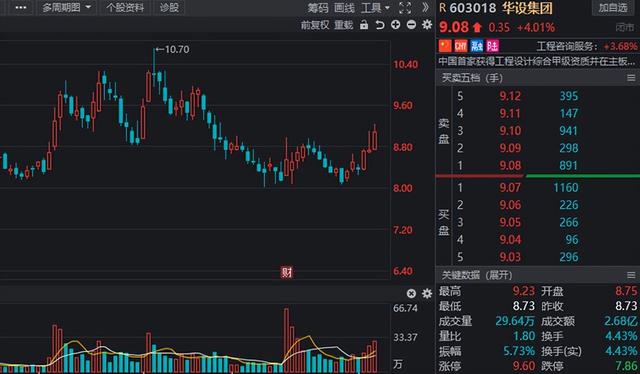Switch 前复权 price adjustment mode
640x374 pixels.
(315, 25)
